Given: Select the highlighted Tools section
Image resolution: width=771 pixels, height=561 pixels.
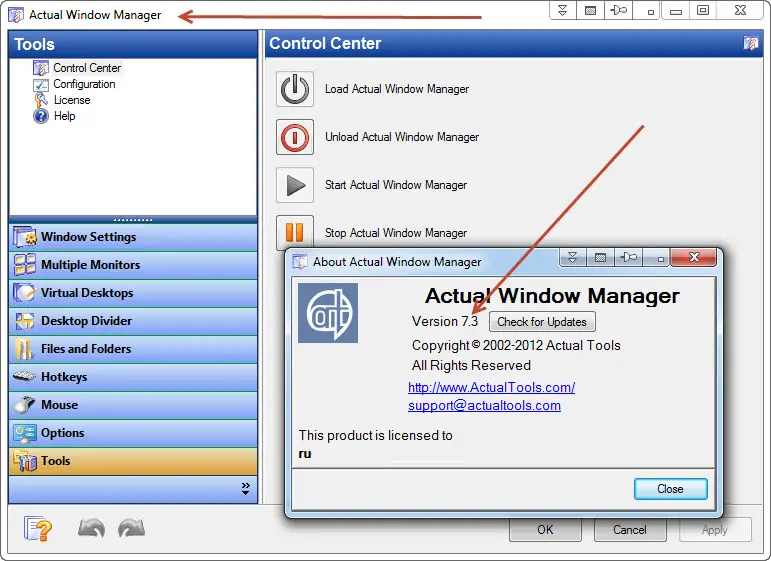Looking at the screenshot, I should (x=133, y=461).
